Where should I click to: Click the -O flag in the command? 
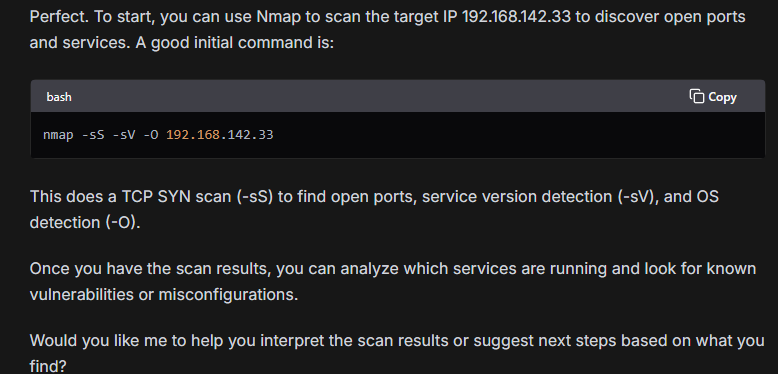click(x=150, y=135)
